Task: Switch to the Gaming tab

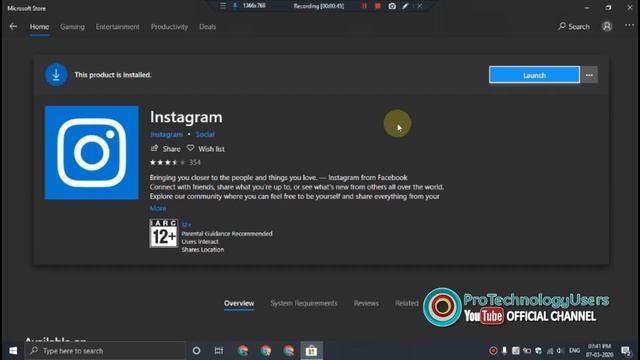Action: 72,27
